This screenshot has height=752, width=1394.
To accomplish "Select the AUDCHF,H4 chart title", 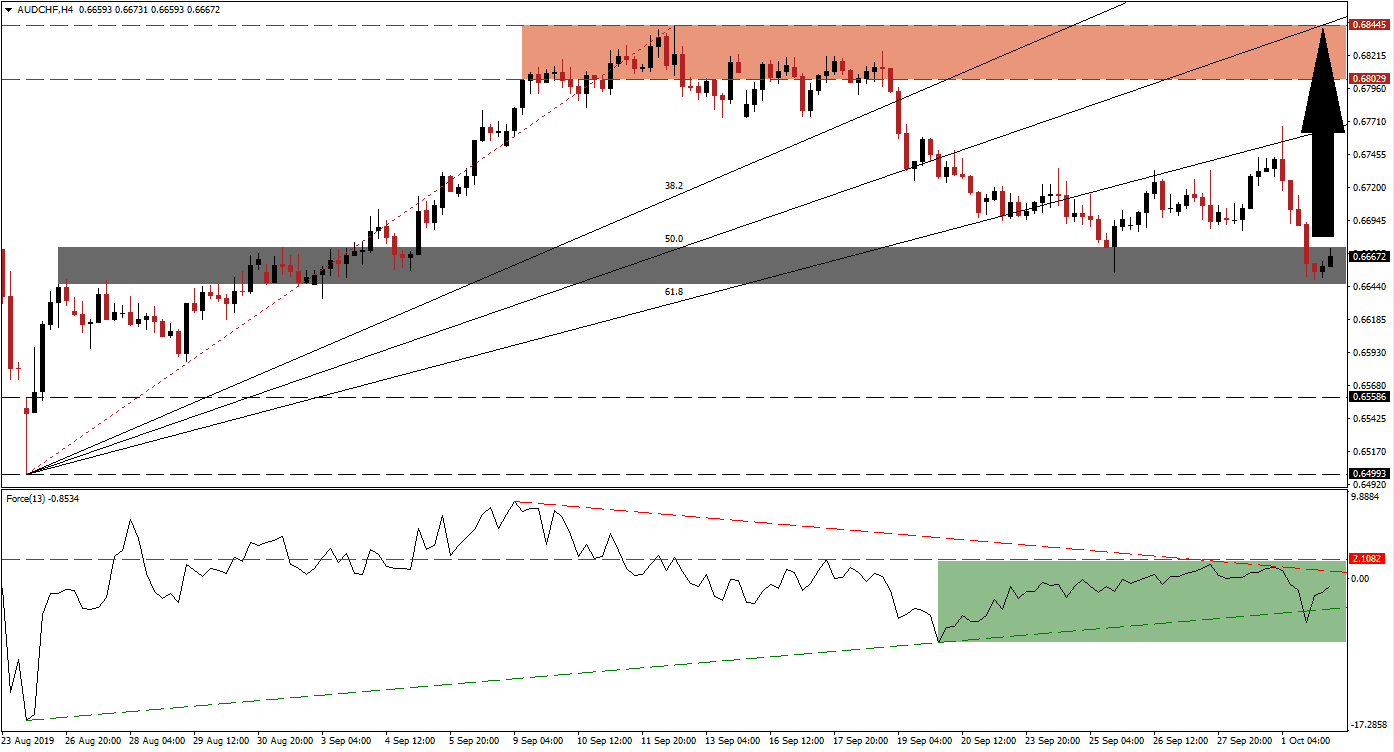I will 43,7.
